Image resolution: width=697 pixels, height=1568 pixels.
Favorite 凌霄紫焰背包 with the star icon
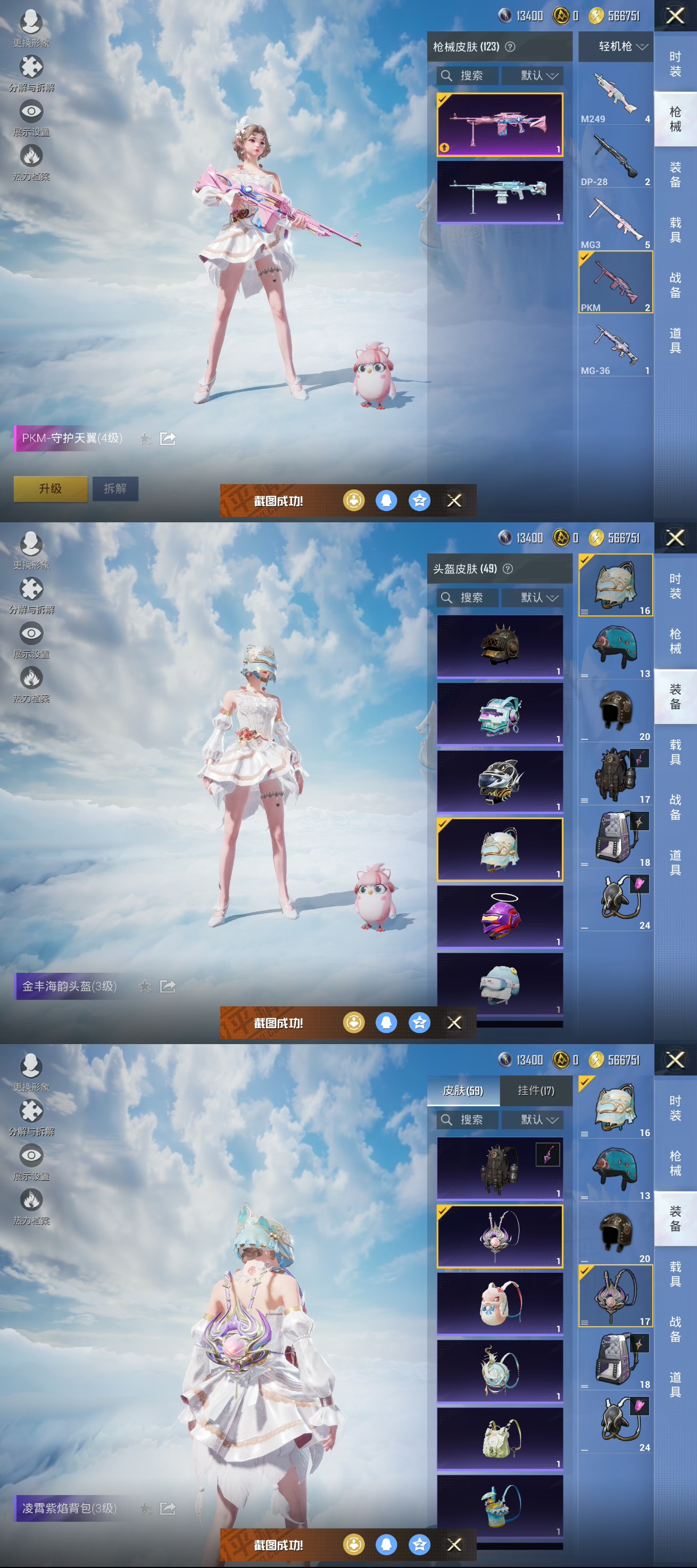(145, 1508)
